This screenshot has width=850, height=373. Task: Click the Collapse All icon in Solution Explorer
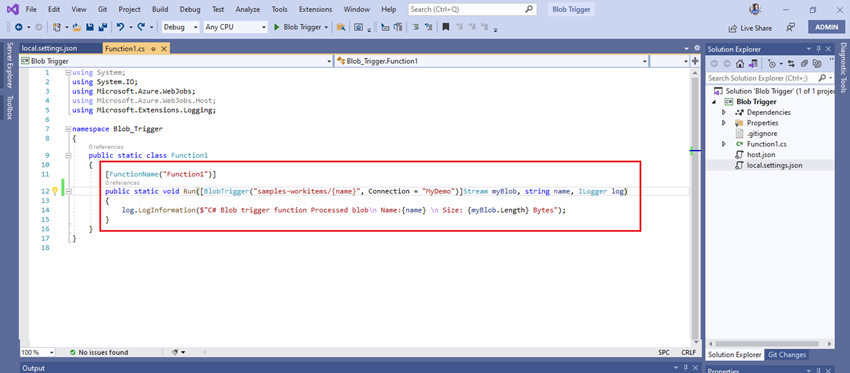point(804,64)
